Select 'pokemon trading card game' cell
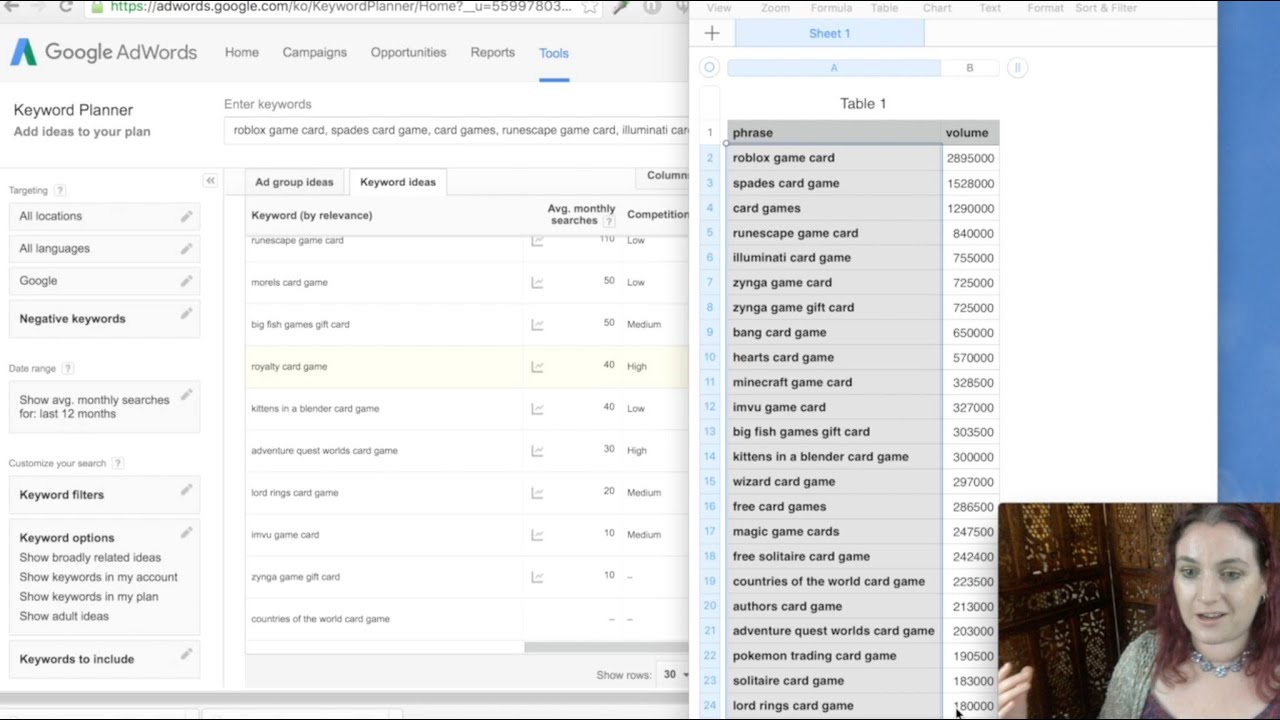1280x720 pixels. point(834,656)
